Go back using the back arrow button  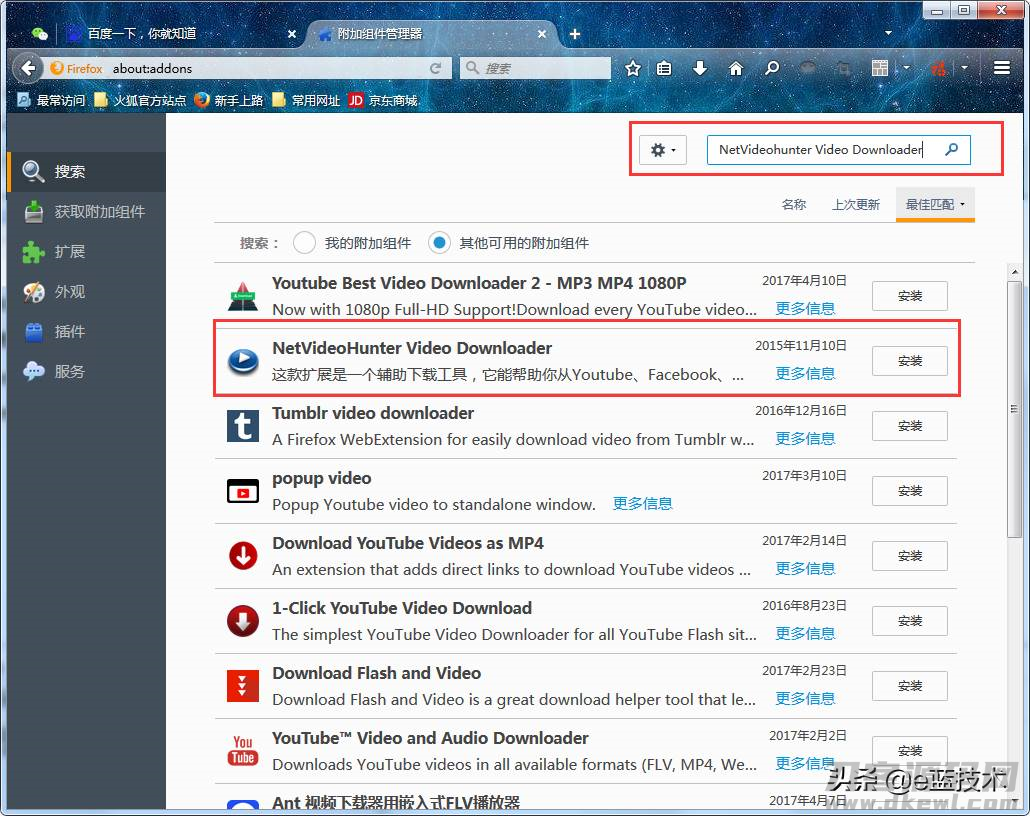tap(27, 68)
